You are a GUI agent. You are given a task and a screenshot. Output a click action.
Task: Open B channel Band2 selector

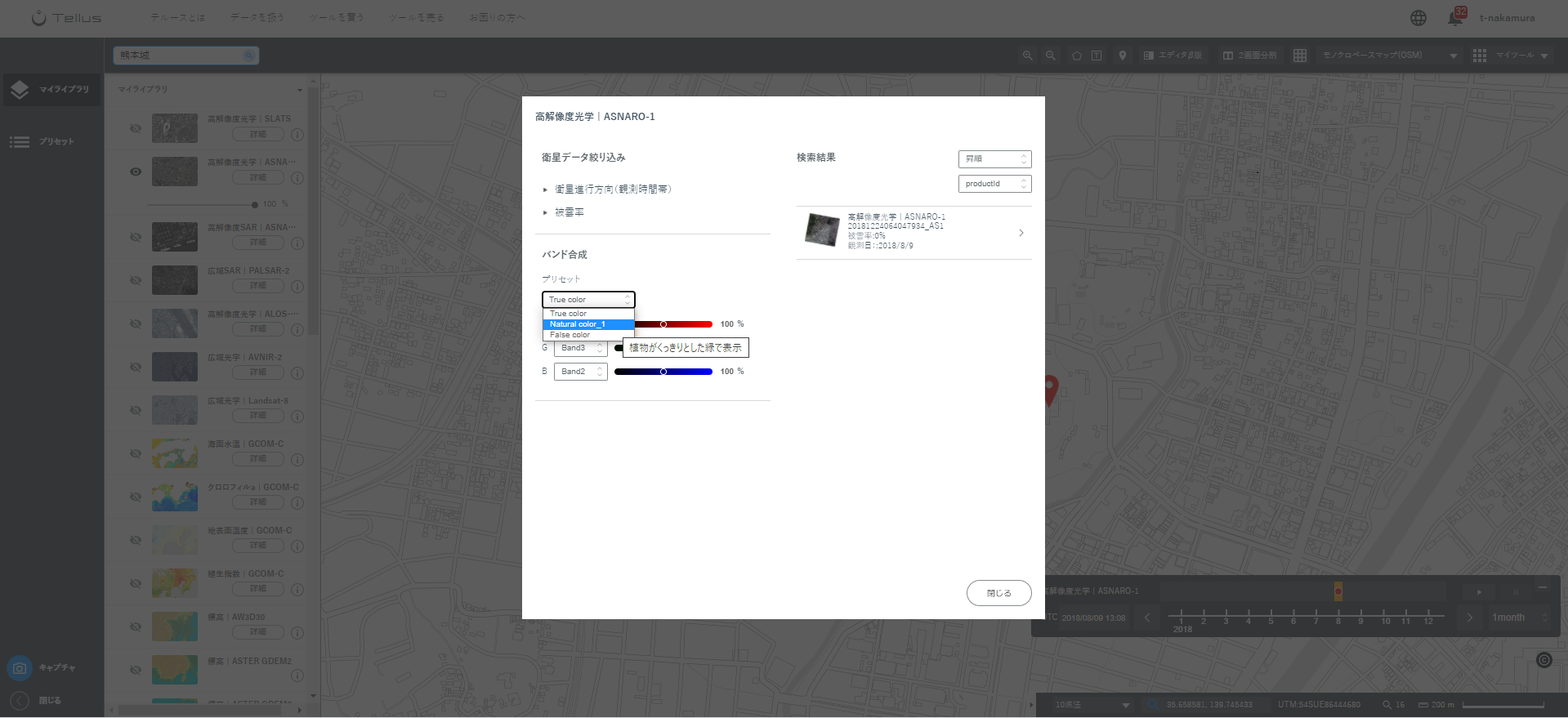[580, 372]
